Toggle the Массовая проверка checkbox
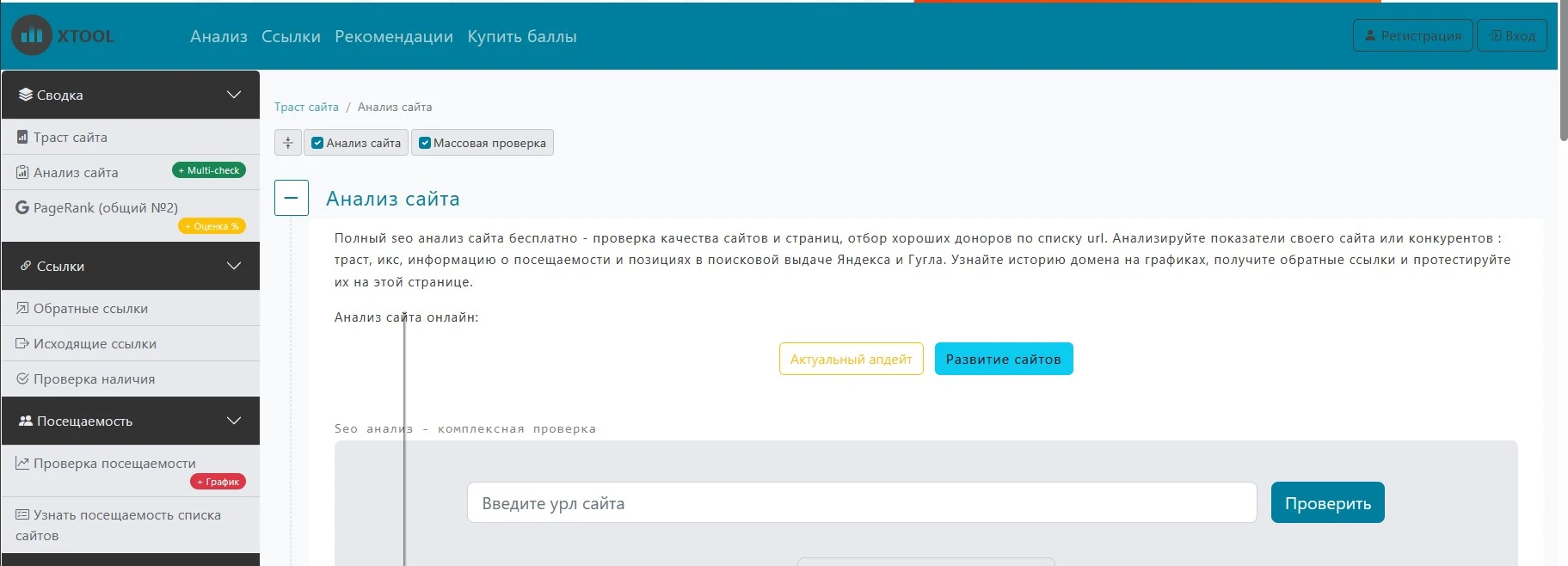 tap(425, 143)
